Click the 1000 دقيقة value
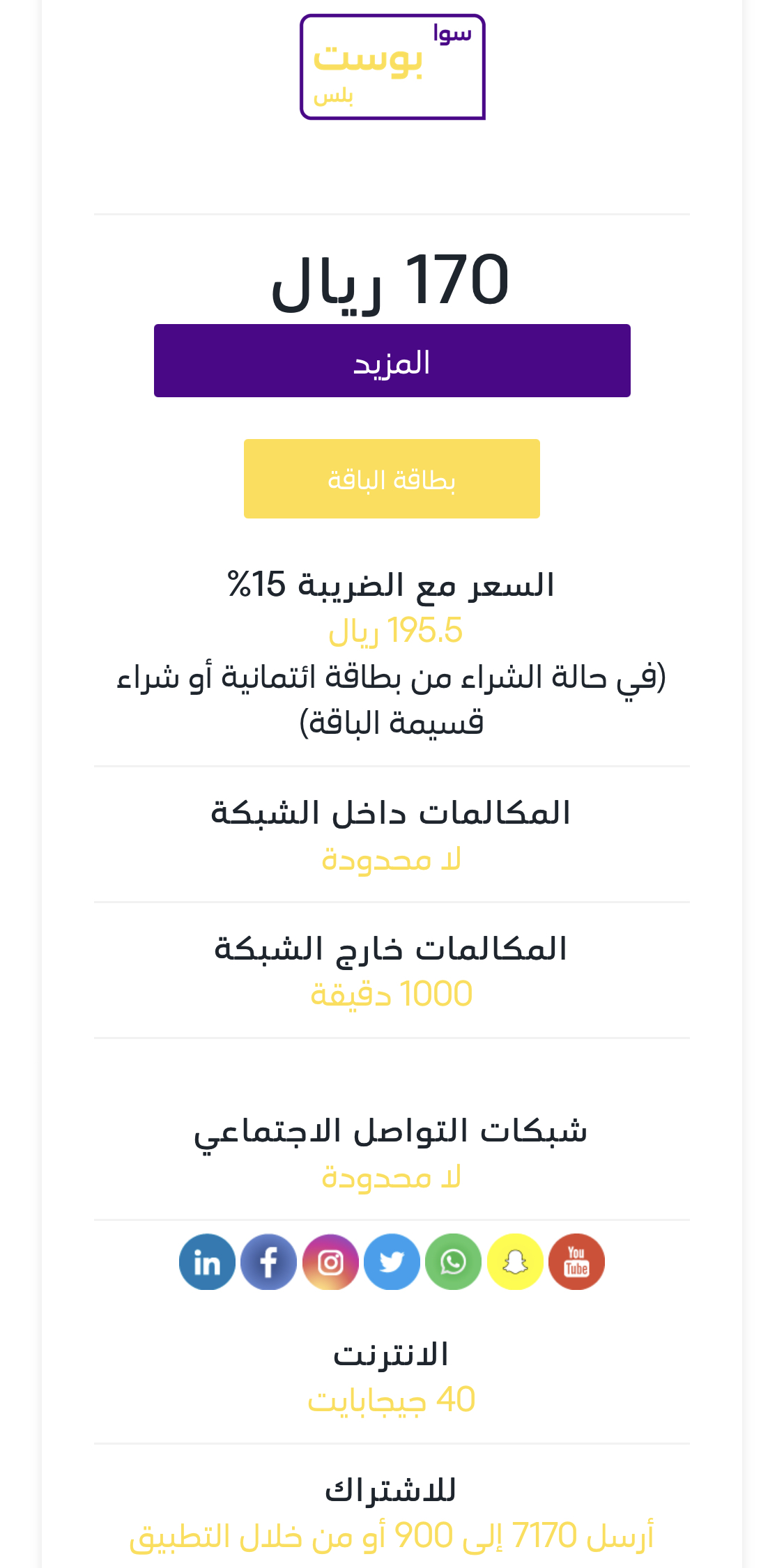The image size is (784, 1568). click(391, 994)
